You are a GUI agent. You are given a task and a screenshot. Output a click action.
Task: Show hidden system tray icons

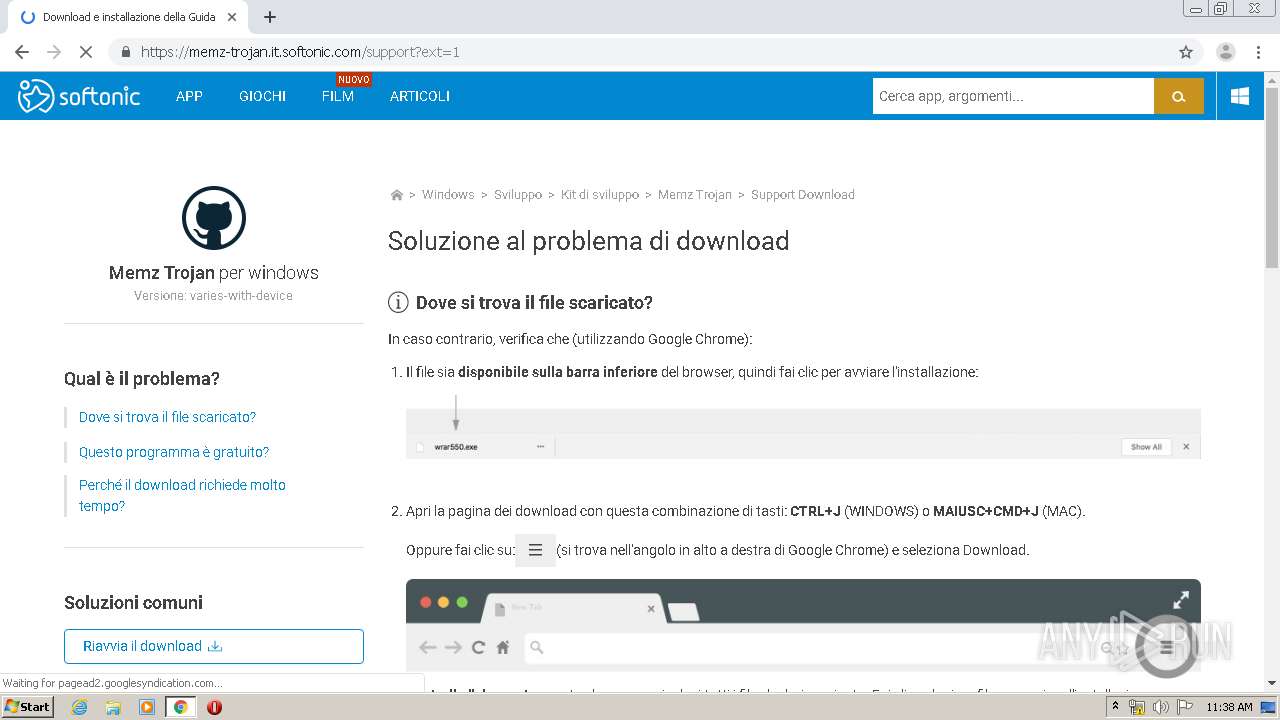pyautogui.click(x=1115, y=707)
